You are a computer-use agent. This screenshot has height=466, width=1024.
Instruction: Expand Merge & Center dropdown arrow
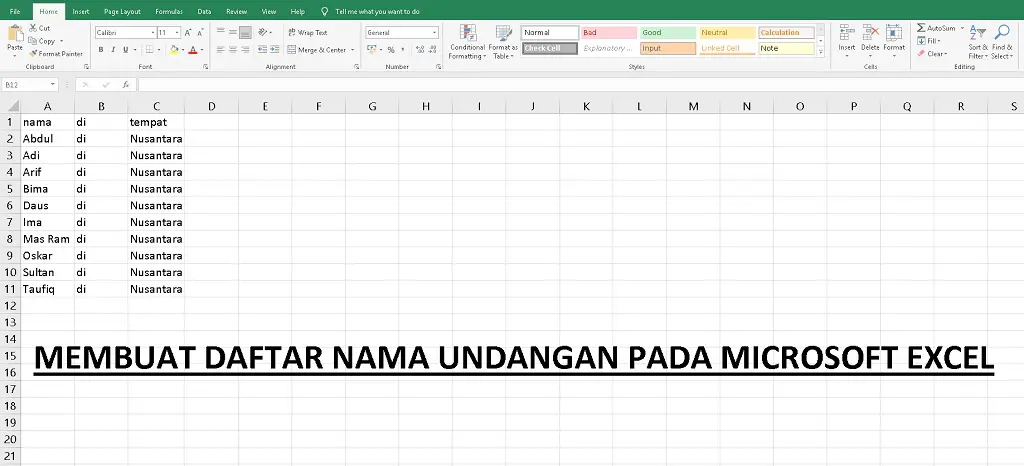[x=353, y=50]
